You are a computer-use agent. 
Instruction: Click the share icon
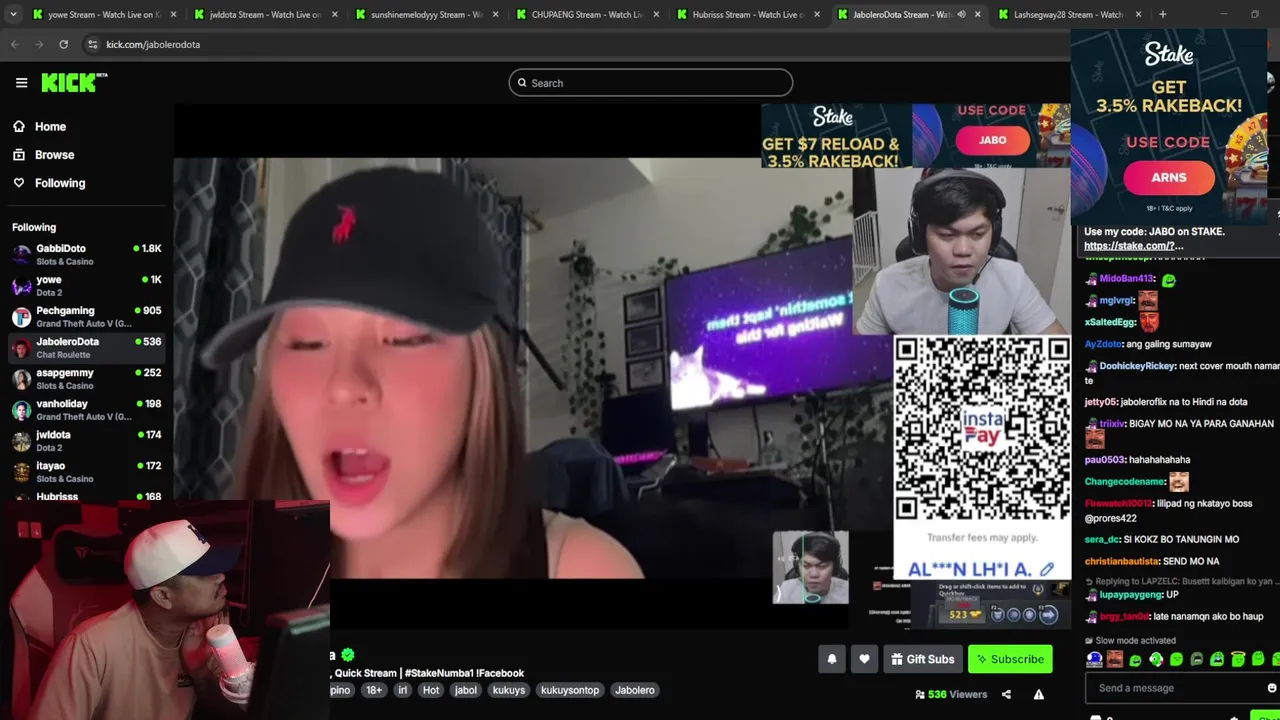1006,694
